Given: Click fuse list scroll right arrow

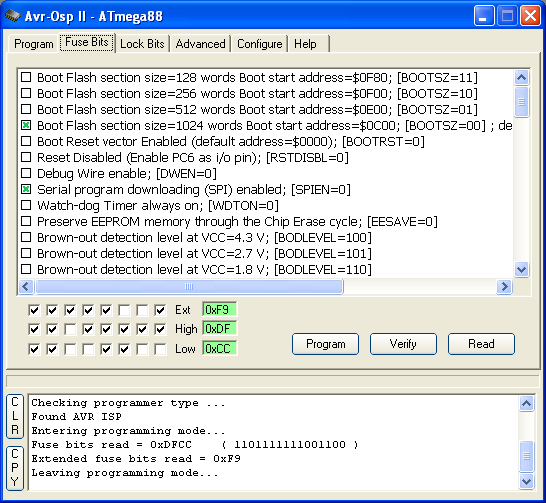Looking at the screenshot, I should click(504, 287).
